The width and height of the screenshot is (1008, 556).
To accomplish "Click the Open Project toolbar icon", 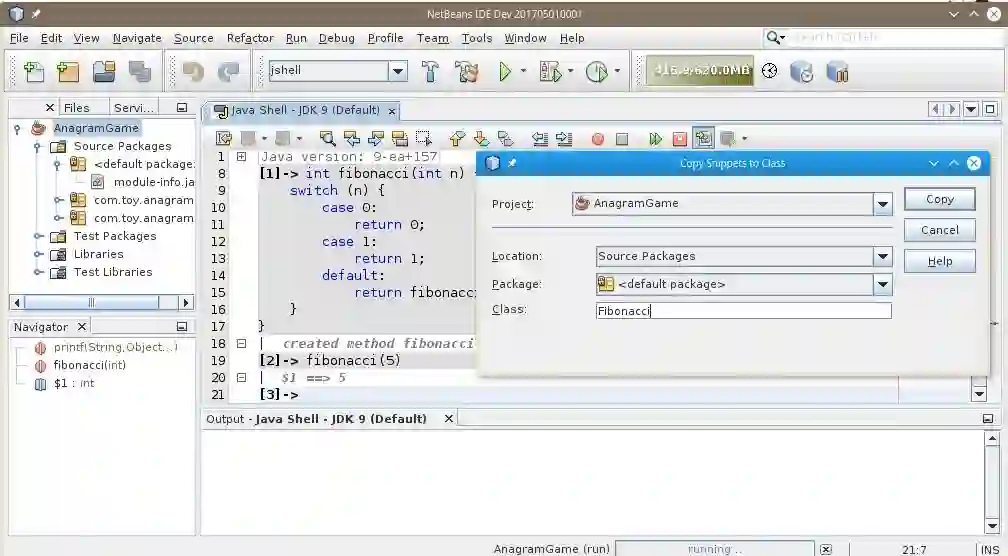I will pyautogui.click(x=104, y=71).
